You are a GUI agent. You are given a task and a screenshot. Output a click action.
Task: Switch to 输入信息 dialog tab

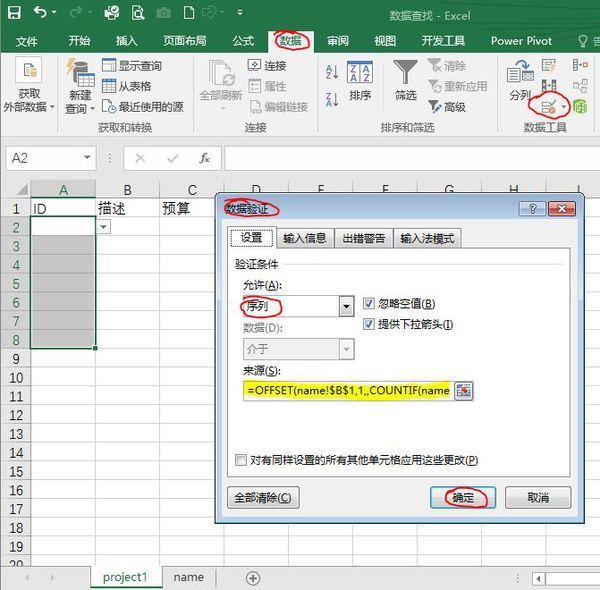point(305,238)
